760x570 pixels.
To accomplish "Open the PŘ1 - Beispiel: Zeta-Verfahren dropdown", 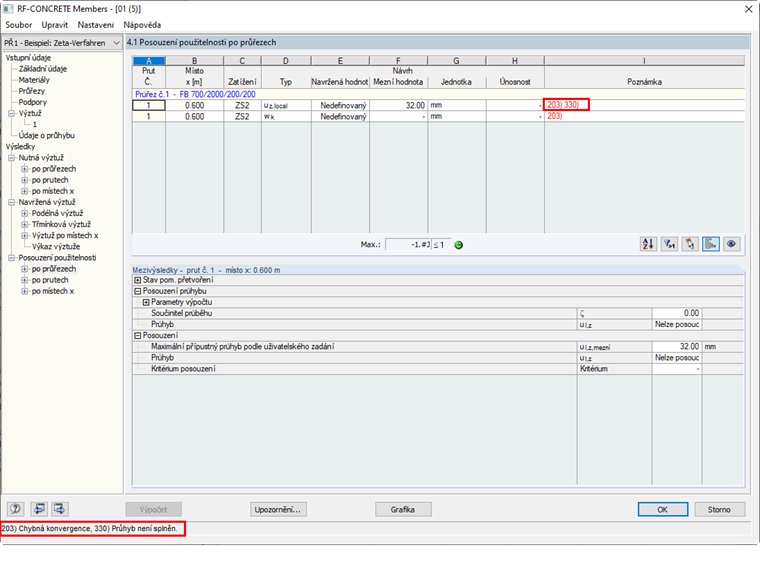I will click(62, 43).
